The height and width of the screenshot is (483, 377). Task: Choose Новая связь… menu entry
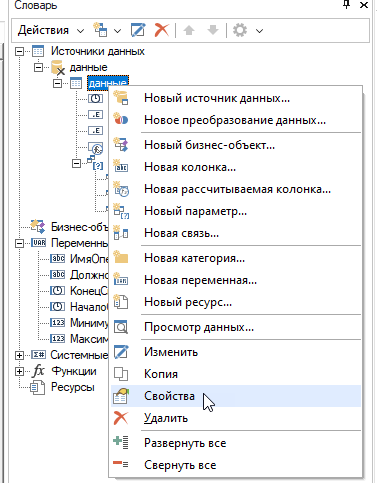[236, 233]
